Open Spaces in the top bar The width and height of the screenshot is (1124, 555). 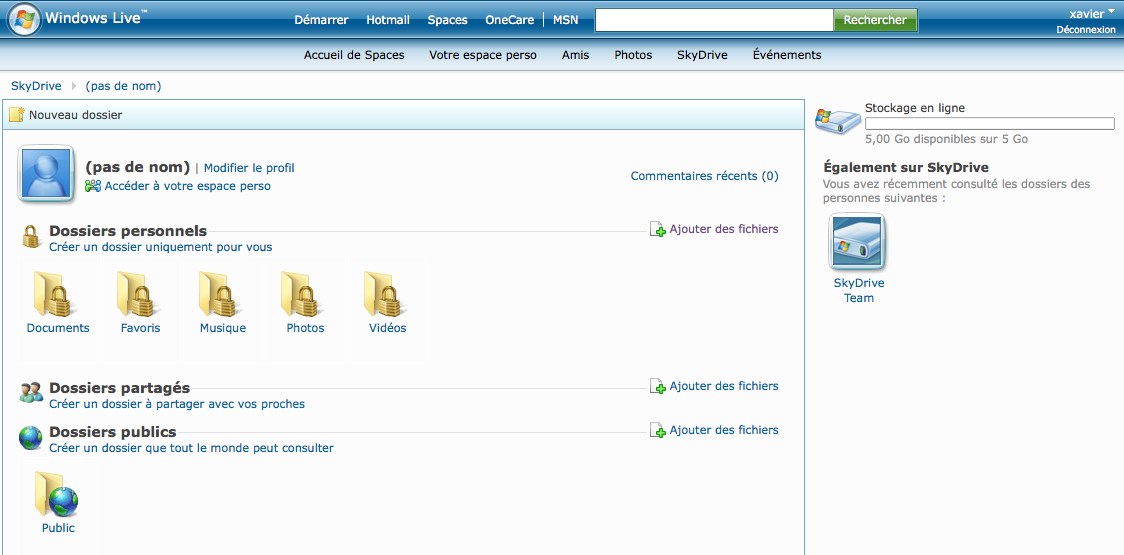[447, 20]
